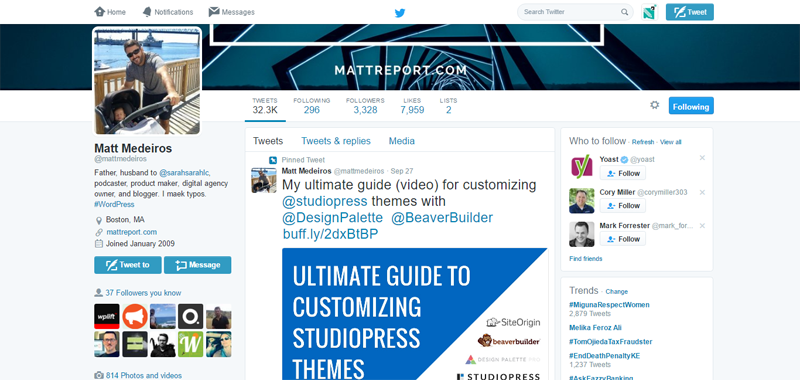Click the camera icon beside Photos and videos
Screen dimensions: 800x380
98,376
